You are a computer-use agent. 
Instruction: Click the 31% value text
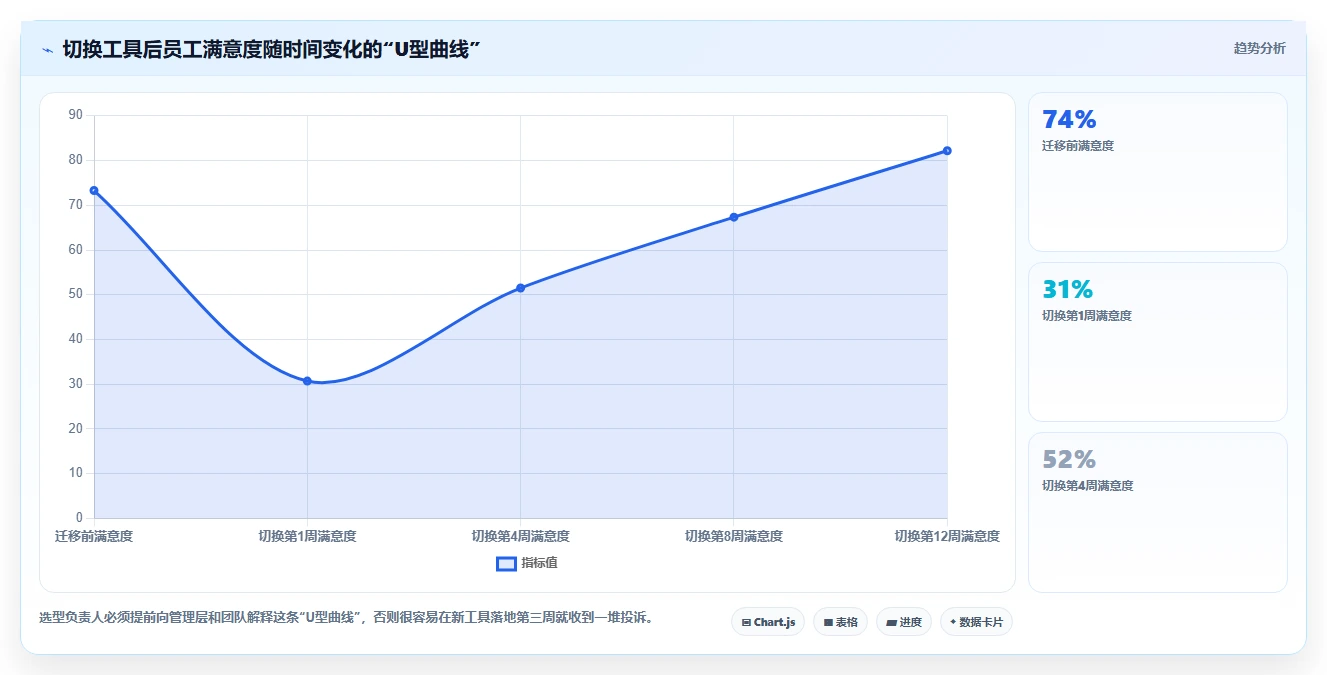click(1067, 290)
